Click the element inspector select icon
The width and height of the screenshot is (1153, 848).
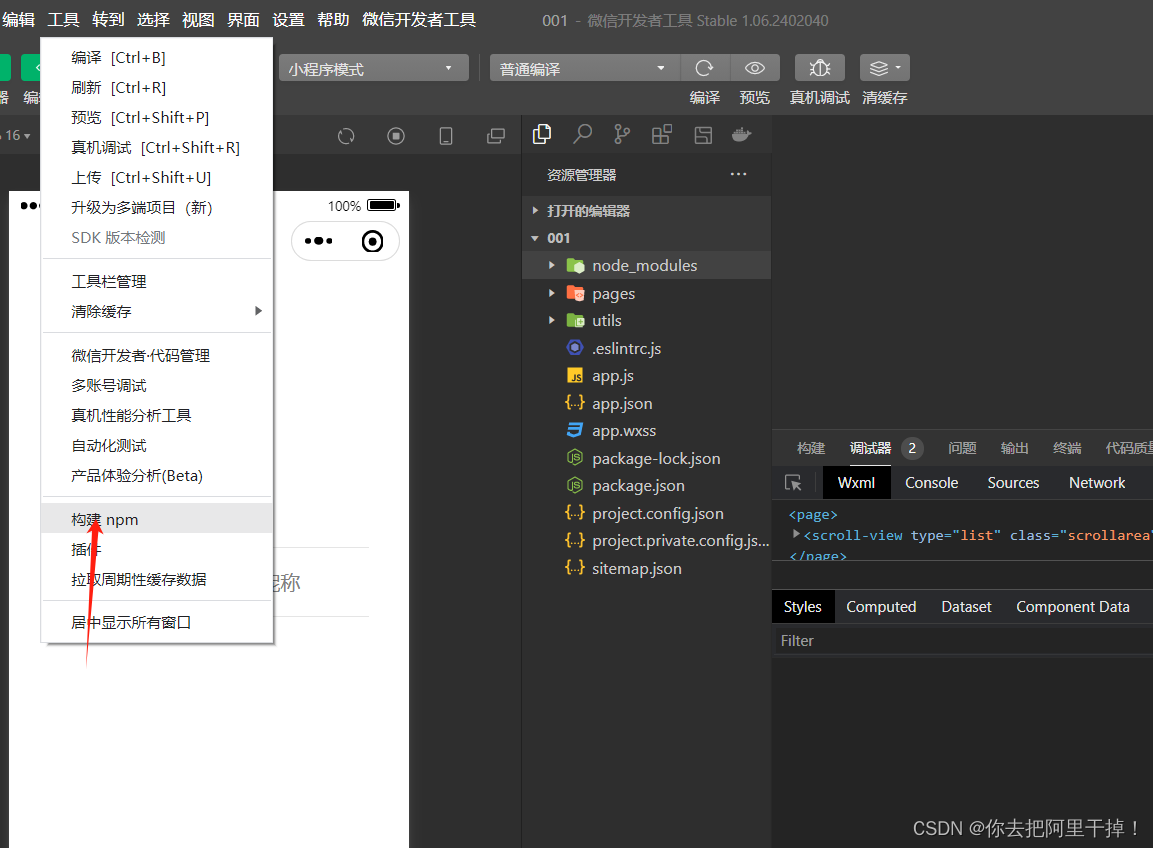793,482
